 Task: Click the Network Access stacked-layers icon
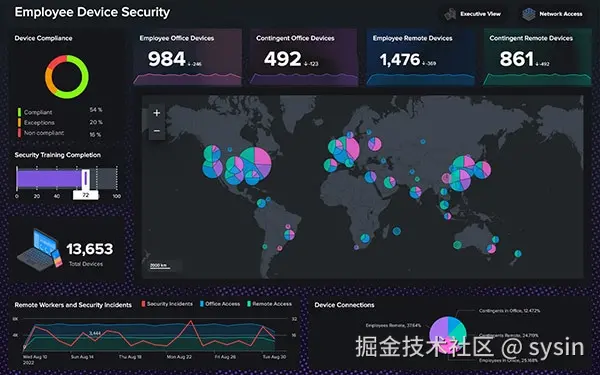pos(529,14)
